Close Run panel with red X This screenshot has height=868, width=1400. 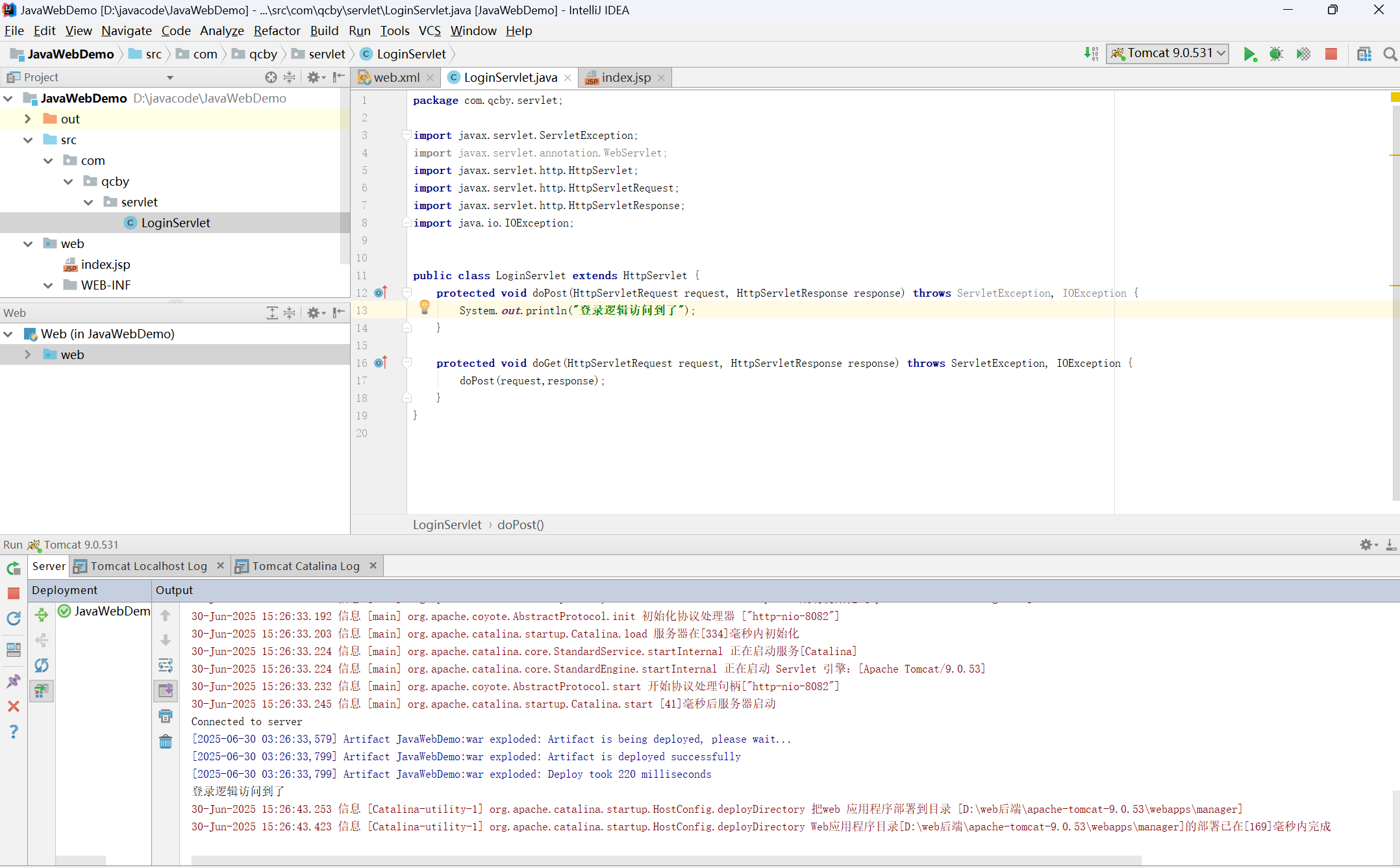click(14, 706)
